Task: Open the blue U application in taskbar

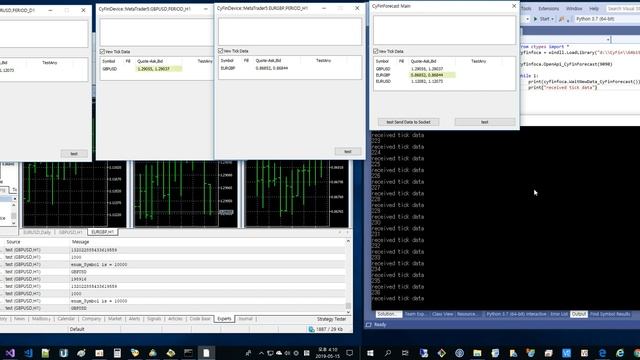Action: coord(64,353)
